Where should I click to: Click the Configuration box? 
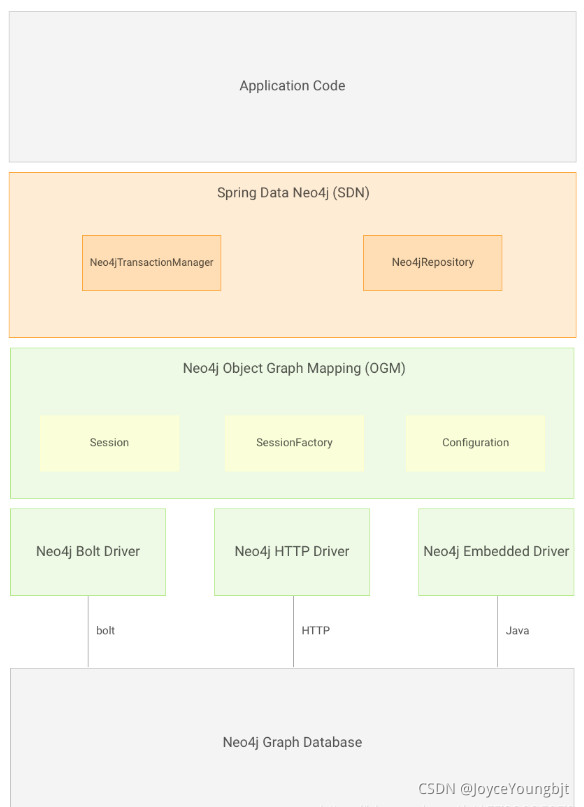pyautogui.click(x=475, y=443)
